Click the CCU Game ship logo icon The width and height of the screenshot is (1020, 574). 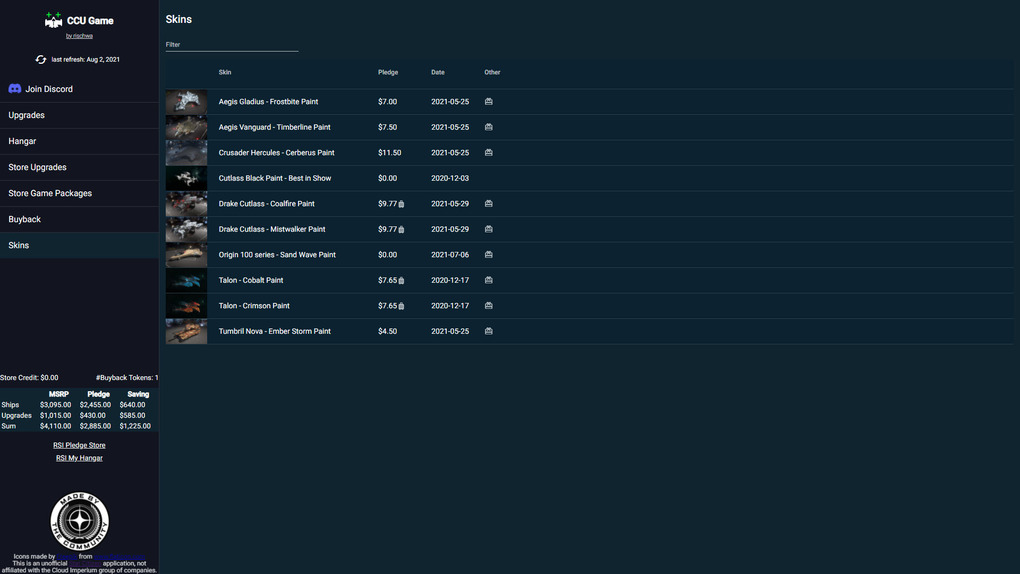click(54, 21)
